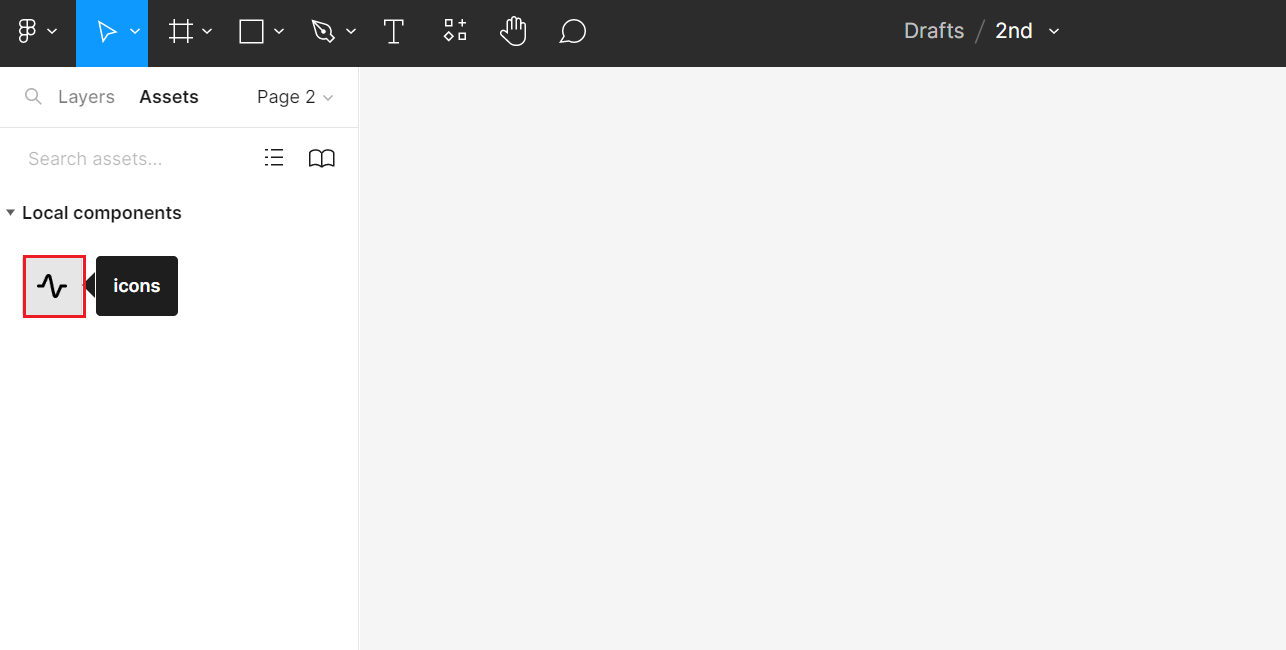Select the icons component thumbnail

[x=54, y=287]
